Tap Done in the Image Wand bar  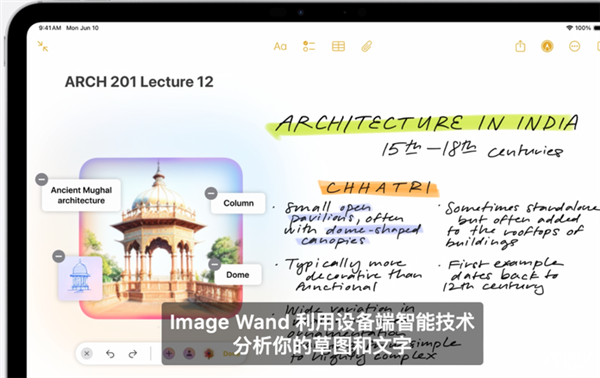[x=231, y=354]
